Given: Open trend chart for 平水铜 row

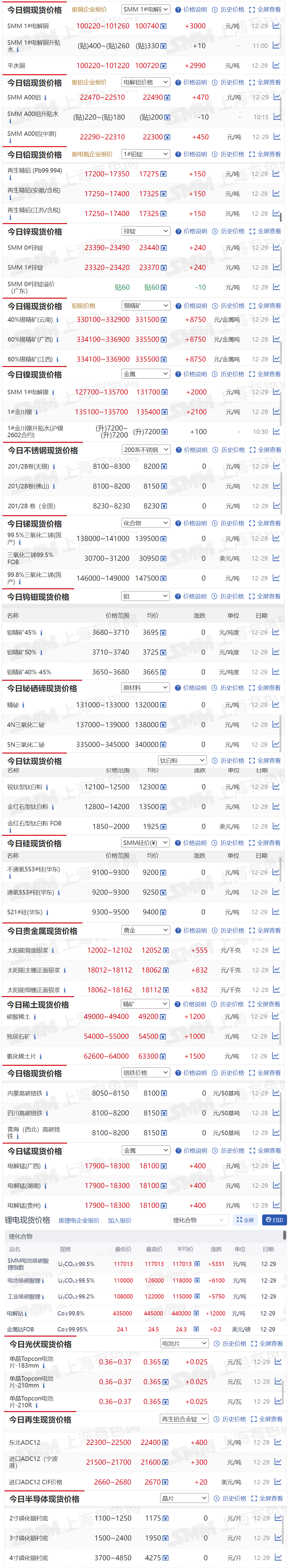Looking at the screenshot, I should 276,65.
